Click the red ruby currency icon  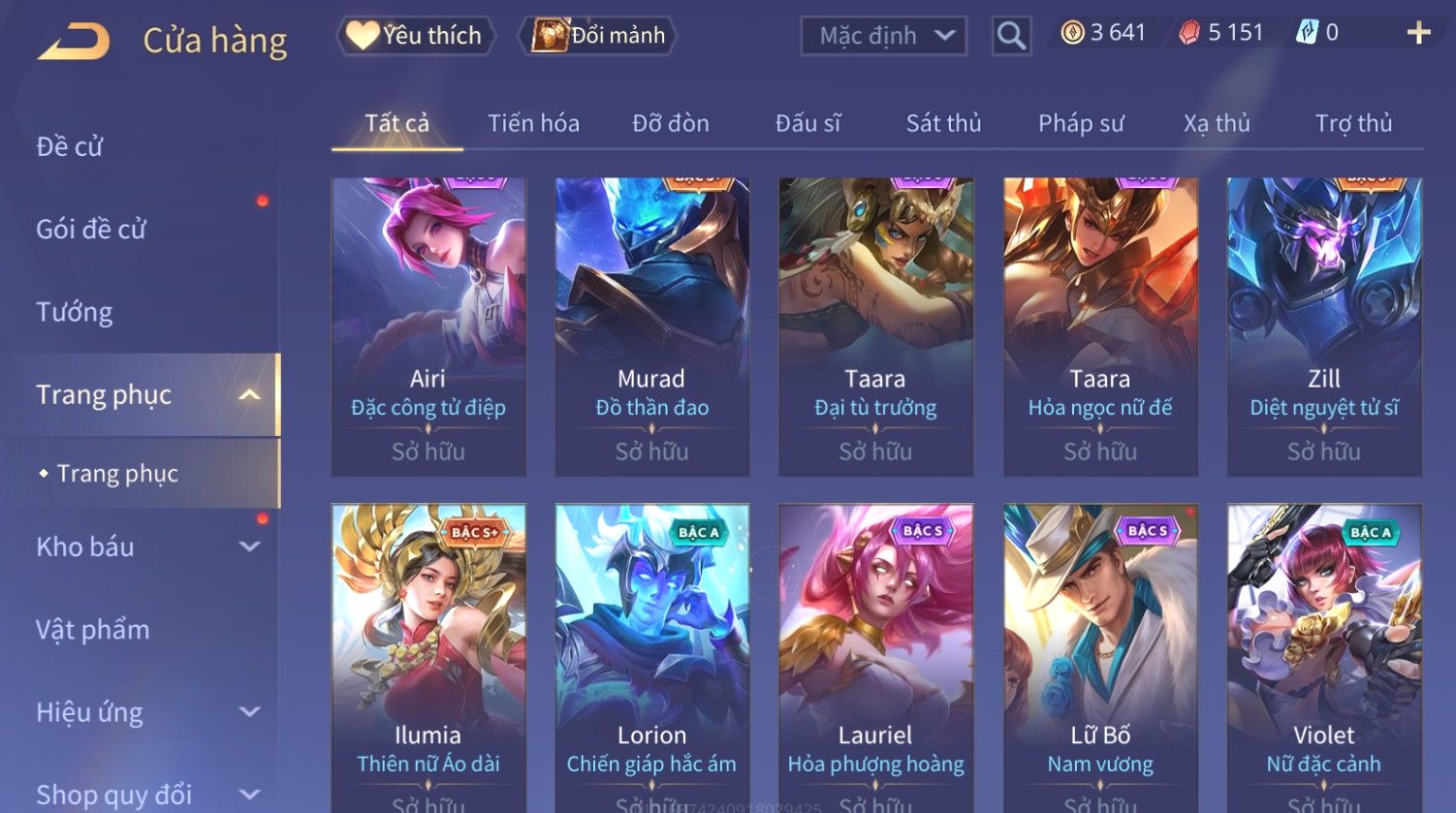(x=1189, y=34)
